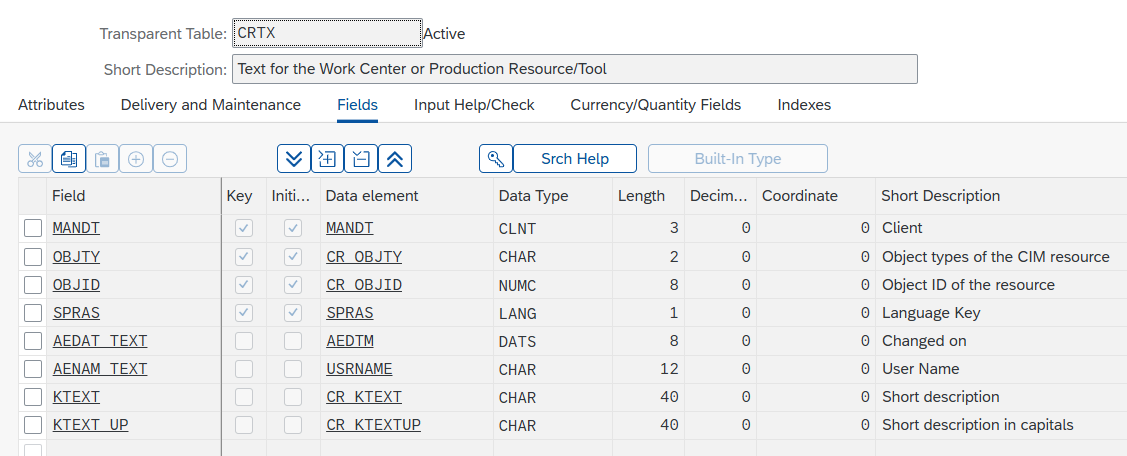Toggle the Key checkbox for AEDAT_TEXT
The height and width of the screenshot is (456, 1127).
point(244,341)
